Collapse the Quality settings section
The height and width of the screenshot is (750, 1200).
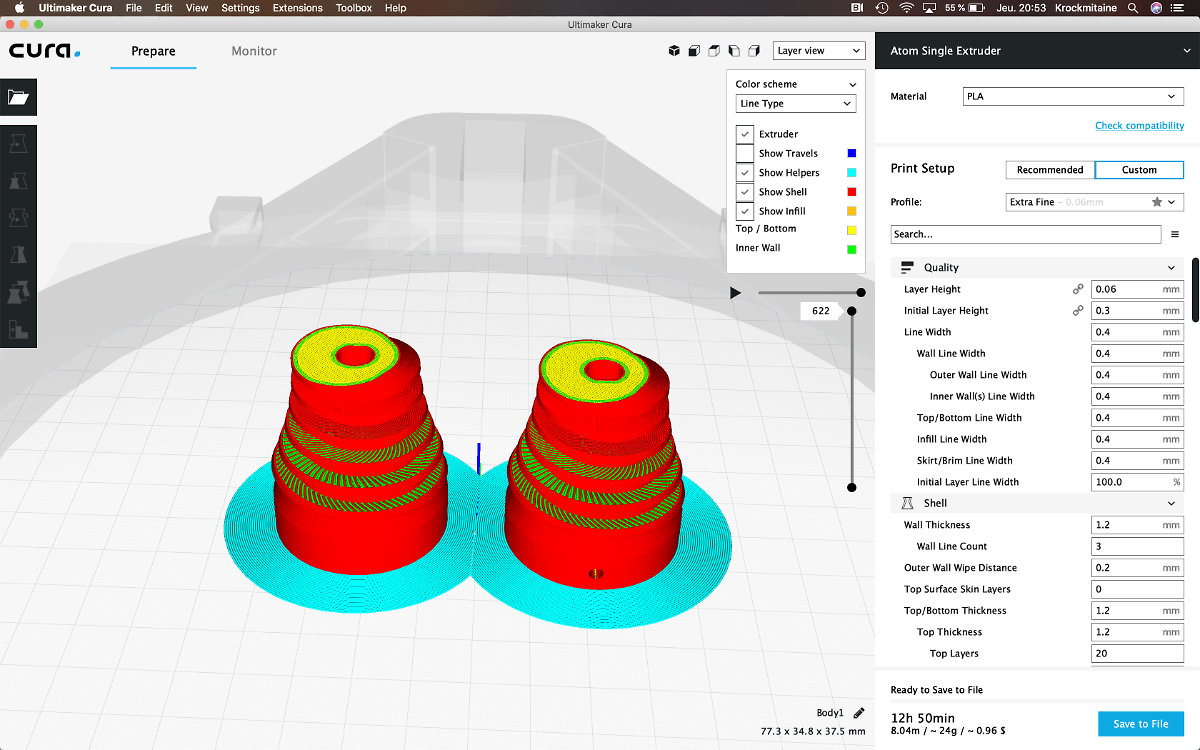click(x=1037, y=268)
